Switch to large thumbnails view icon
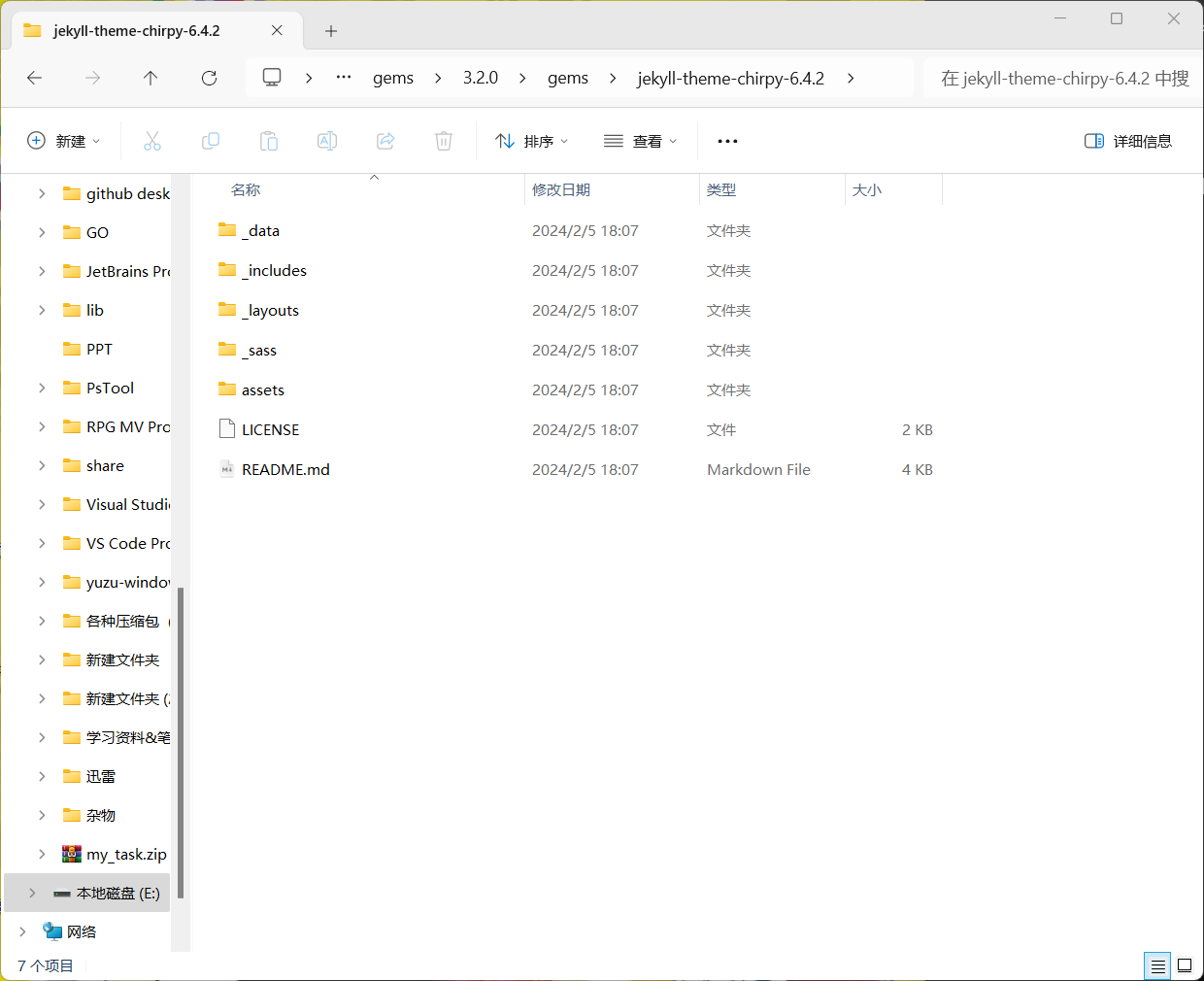1204x981 pixels. coord(1185,965)
